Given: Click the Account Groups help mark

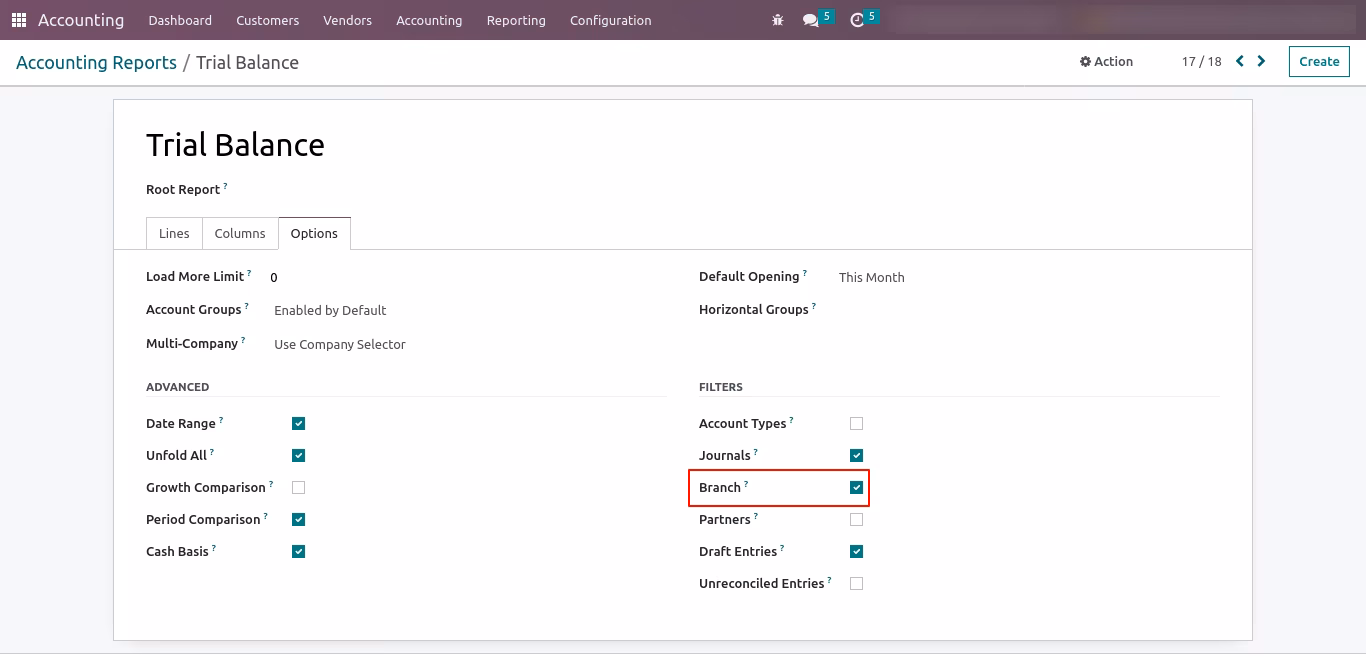Looking at the screenshot, I should (247, 306).
